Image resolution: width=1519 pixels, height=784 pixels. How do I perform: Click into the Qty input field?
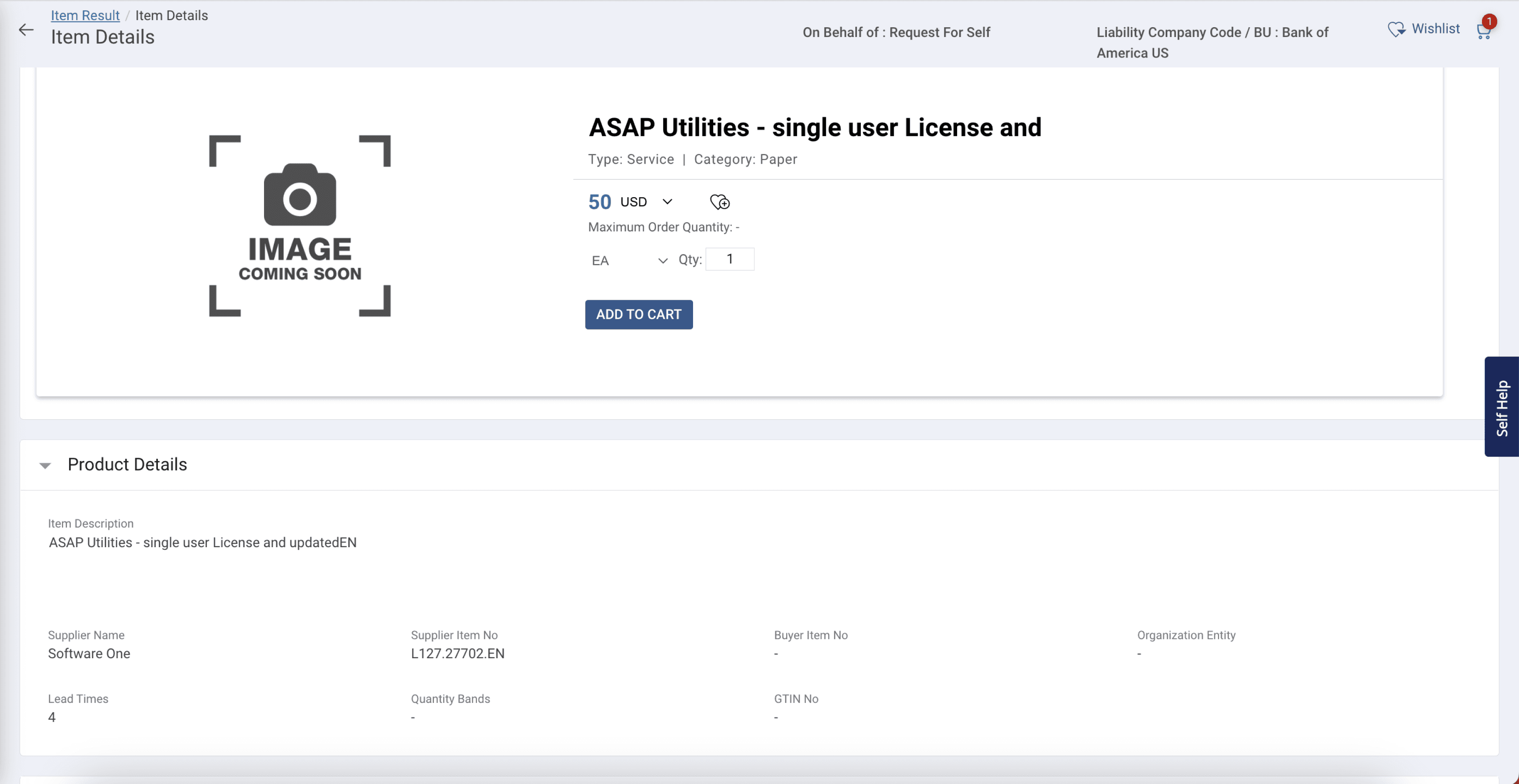(x=730, y=260)
